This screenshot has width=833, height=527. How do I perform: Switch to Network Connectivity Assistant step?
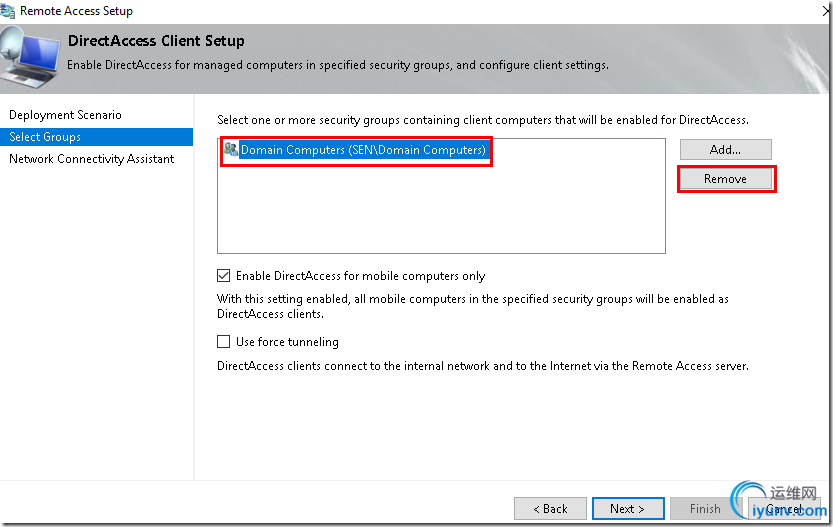(x=91, y=159)
